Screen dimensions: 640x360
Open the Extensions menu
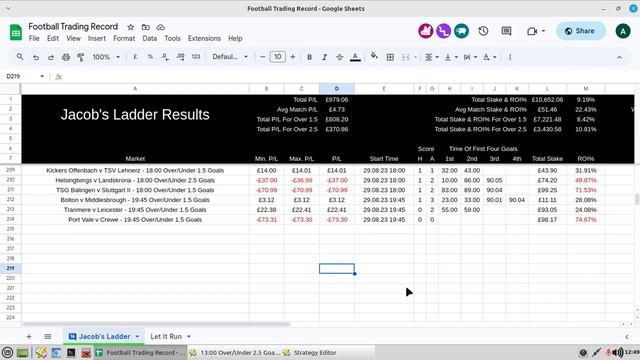tap(204, 38)
